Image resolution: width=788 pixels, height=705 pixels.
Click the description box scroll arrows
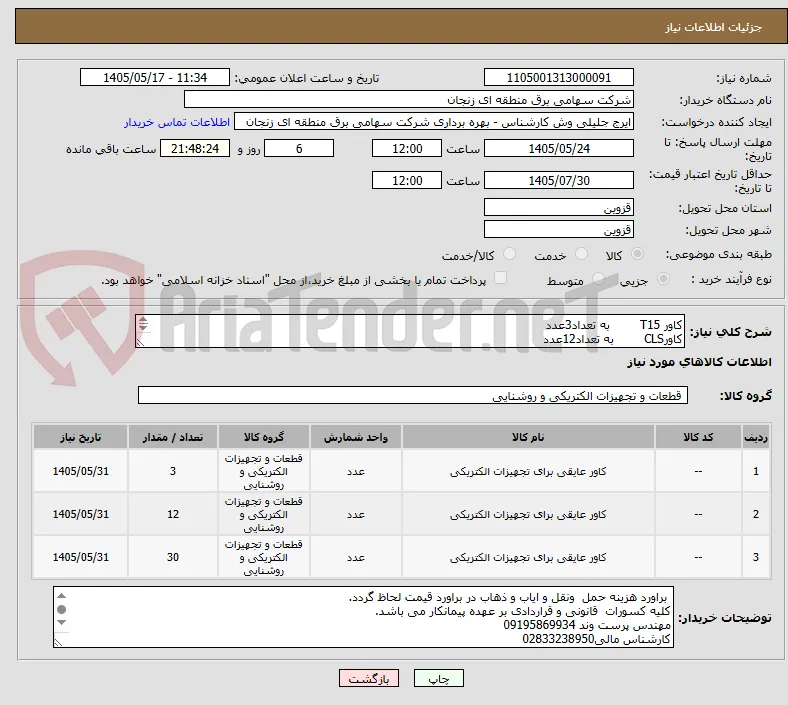(143, 324)
